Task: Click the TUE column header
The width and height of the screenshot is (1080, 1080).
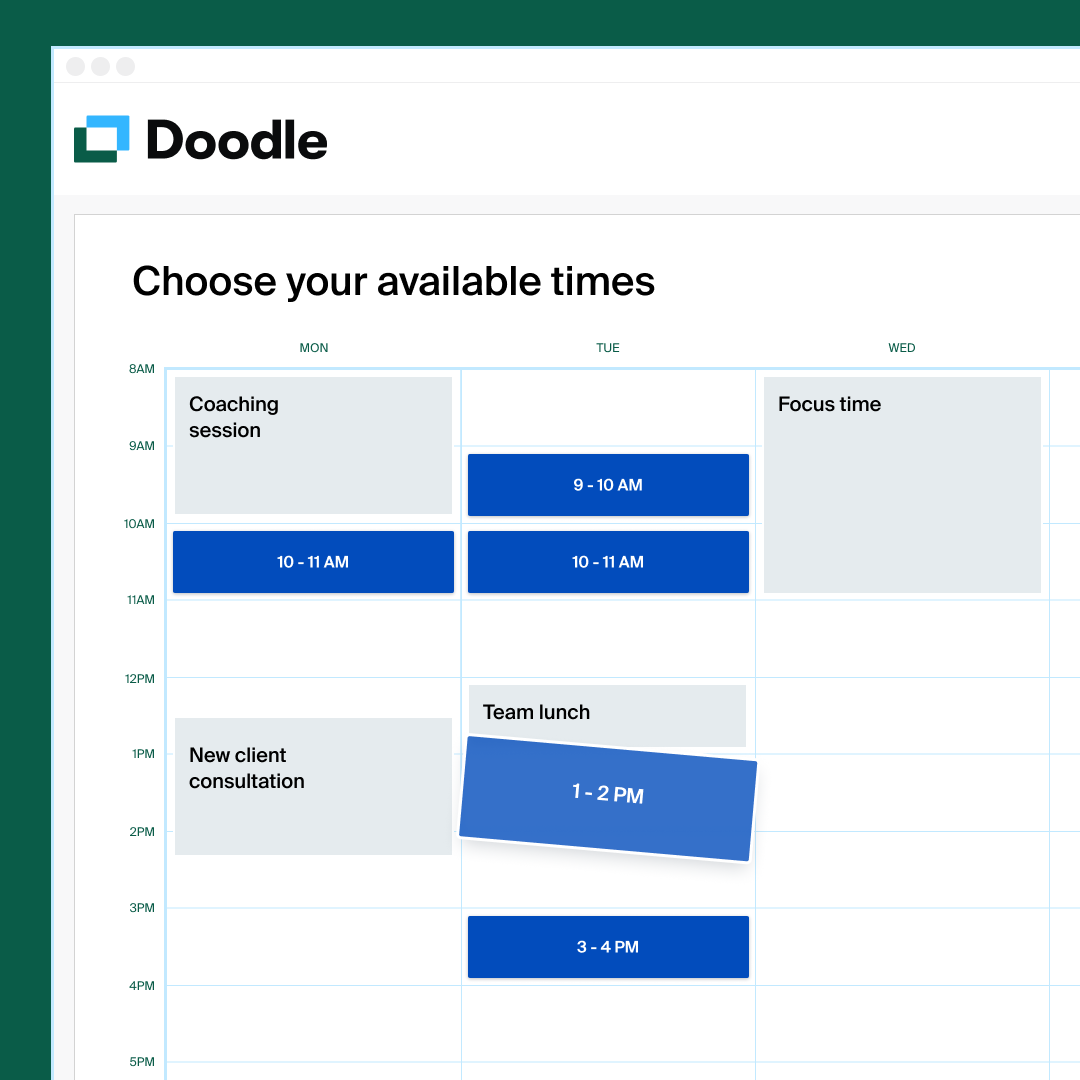Action: pos(608,348)
